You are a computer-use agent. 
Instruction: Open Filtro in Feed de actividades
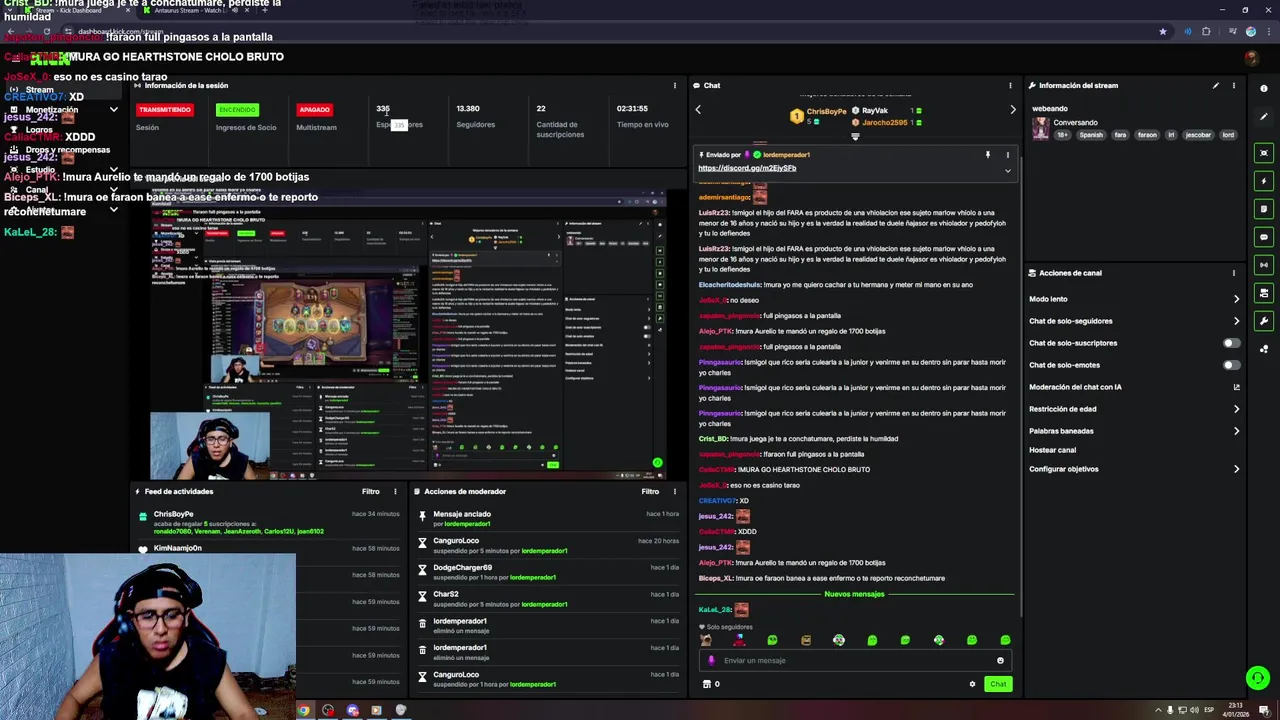[371, 491]
